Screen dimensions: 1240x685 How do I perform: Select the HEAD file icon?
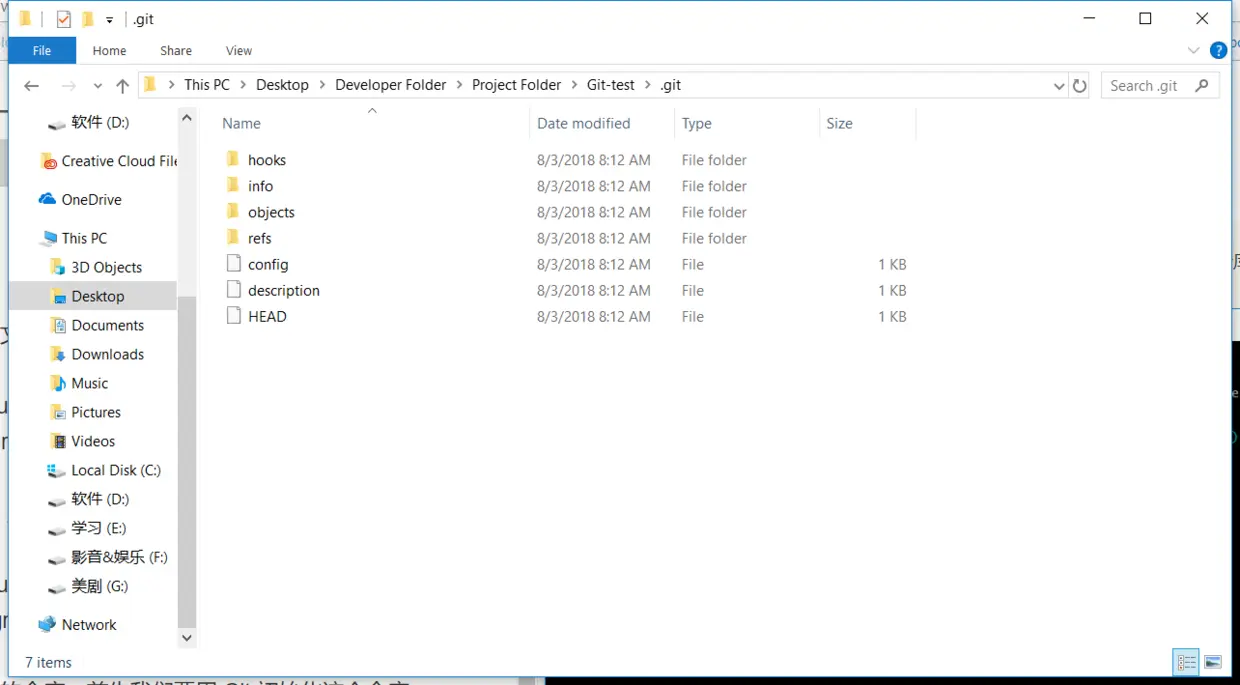[x=234, y=315]
